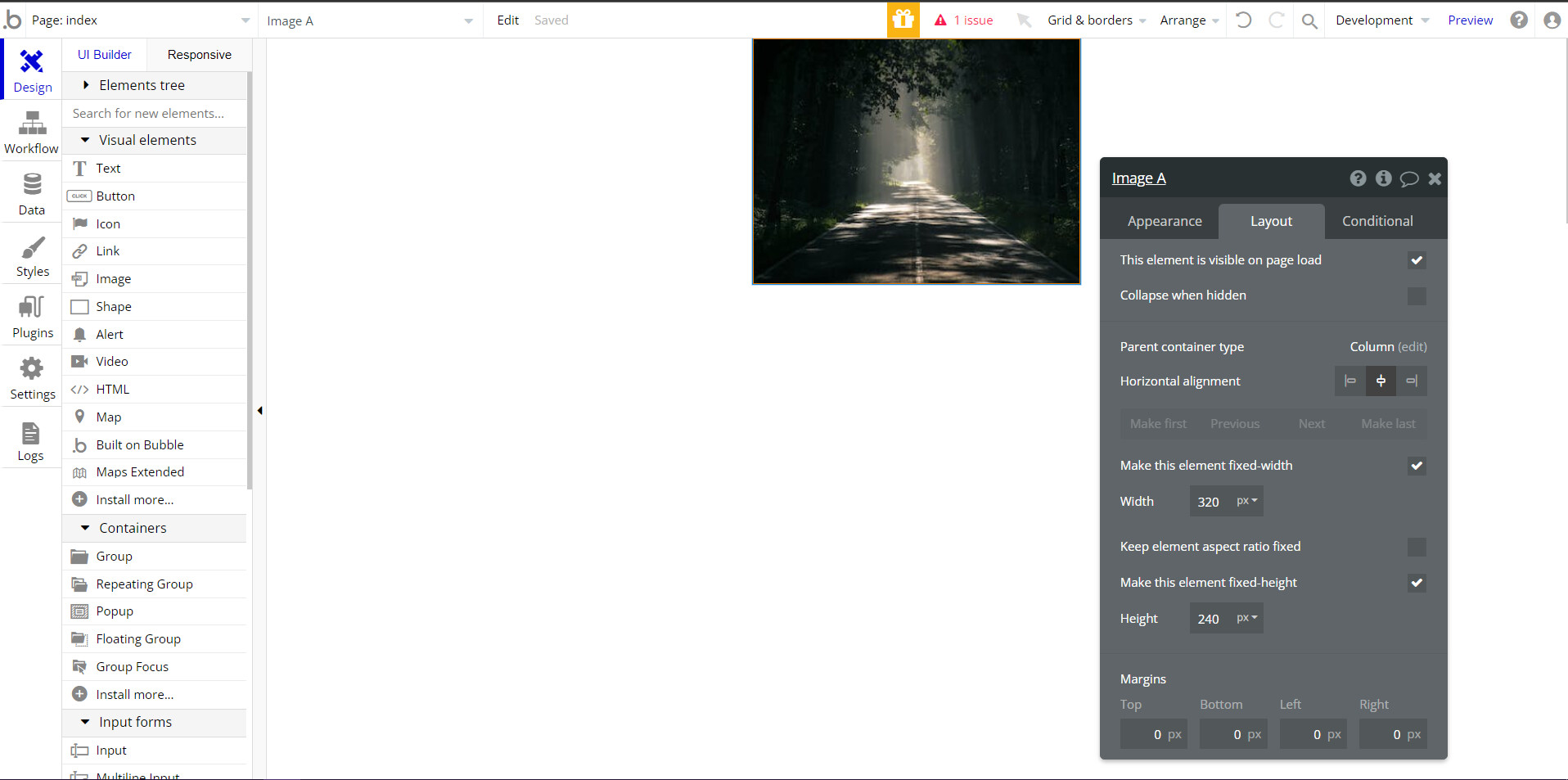Open the Plugins section
The image size is (1568, 780).
[x=32, y=316]
